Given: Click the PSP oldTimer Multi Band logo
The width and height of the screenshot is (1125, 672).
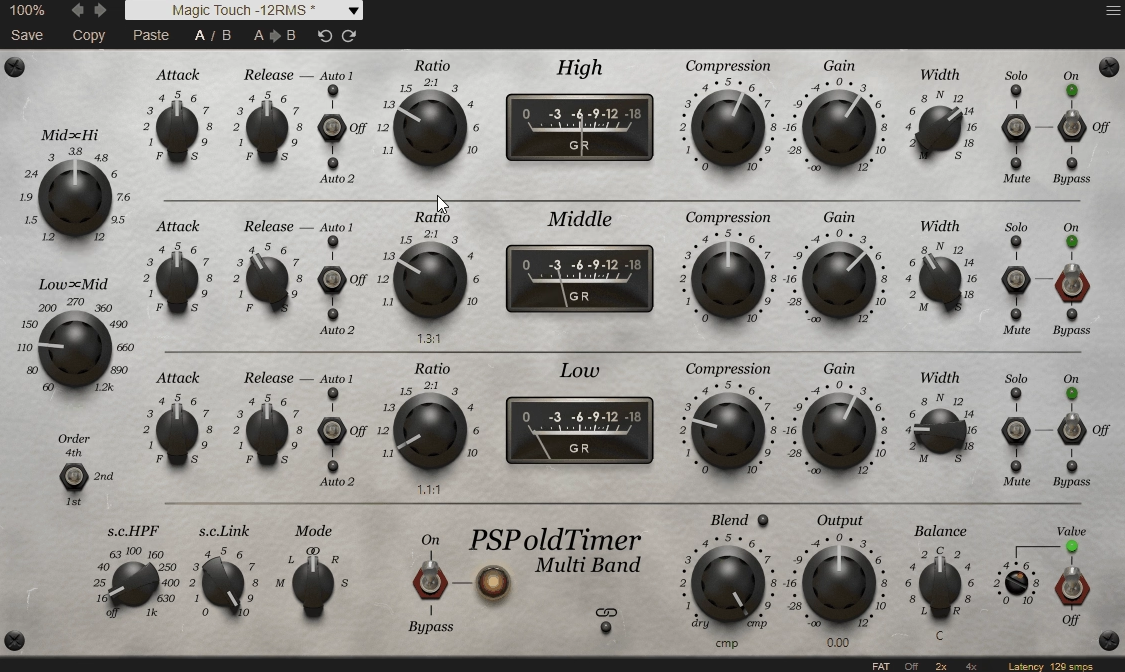Looking at the screenshot, I should (555, 552).
